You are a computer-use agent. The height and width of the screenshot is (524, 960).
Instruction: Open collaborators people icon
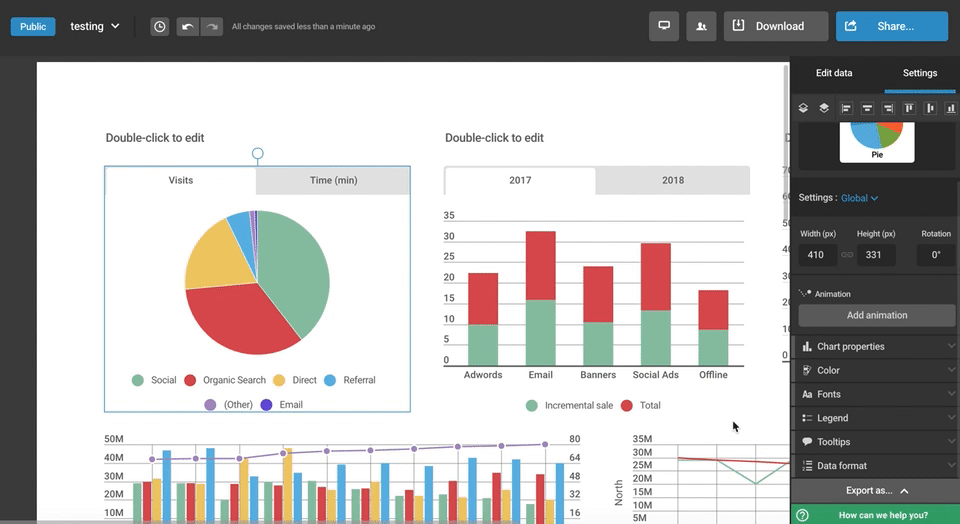701,26
